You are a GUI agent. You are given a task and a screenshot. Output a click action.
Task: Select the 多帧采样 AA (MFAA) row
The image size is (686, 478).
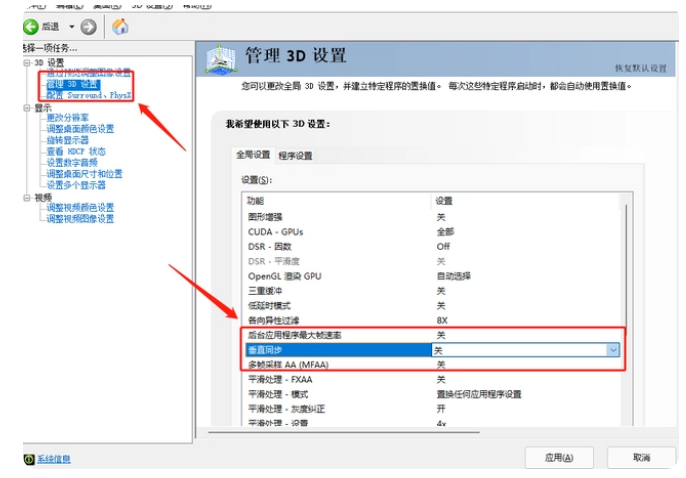pyautogui.click(x=432, y=365)
